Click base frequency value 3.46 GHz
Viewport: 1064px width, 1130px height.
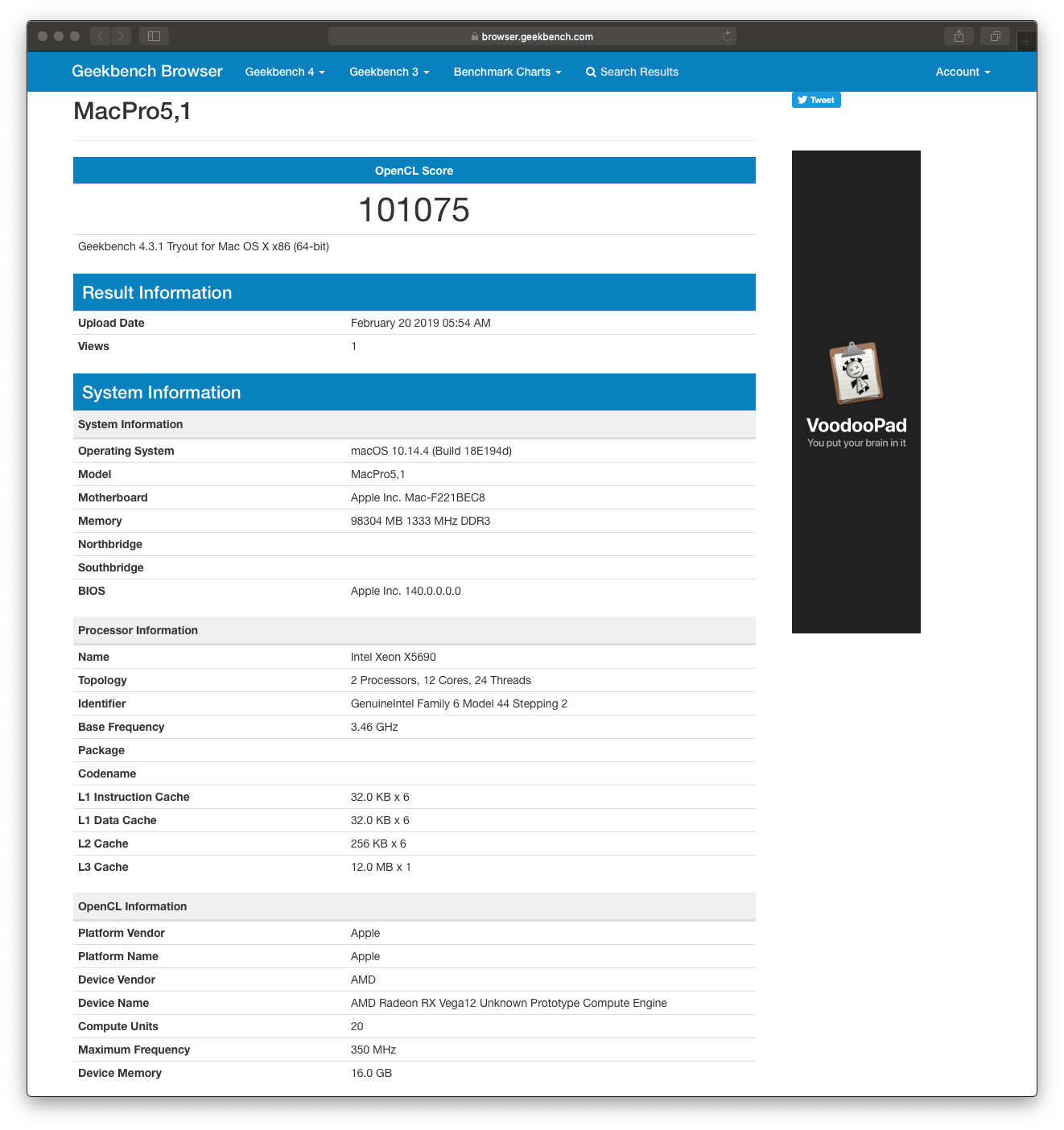(374, 727)
